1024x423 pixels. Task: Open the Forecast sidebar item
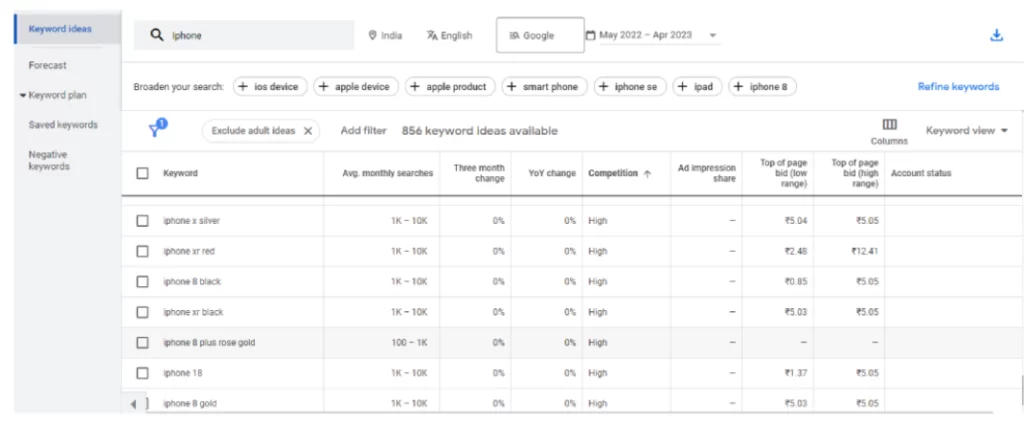[48, 65]
